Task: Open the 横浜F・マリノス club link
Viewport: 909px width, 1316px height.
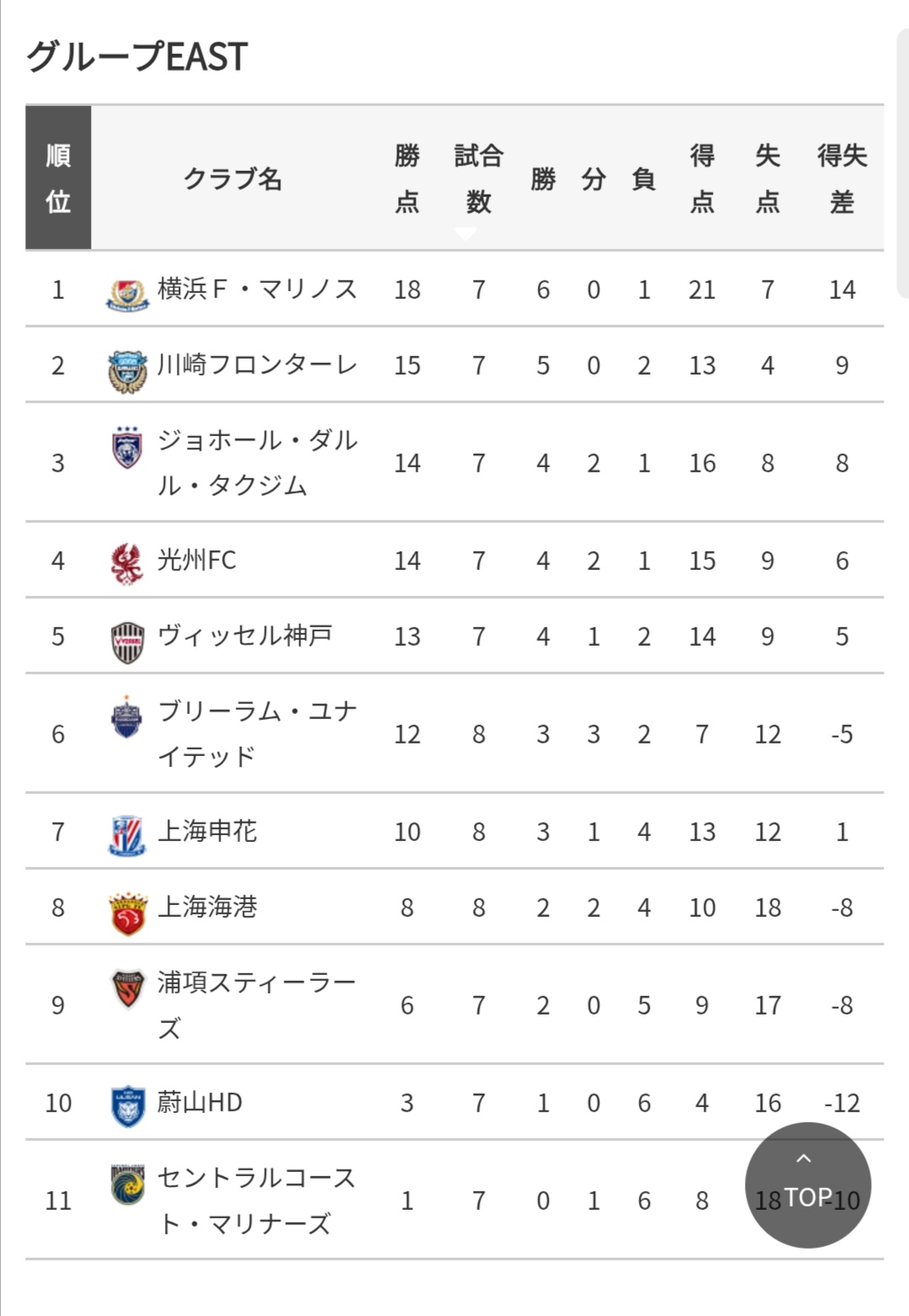Action: (x=258, y=289)
